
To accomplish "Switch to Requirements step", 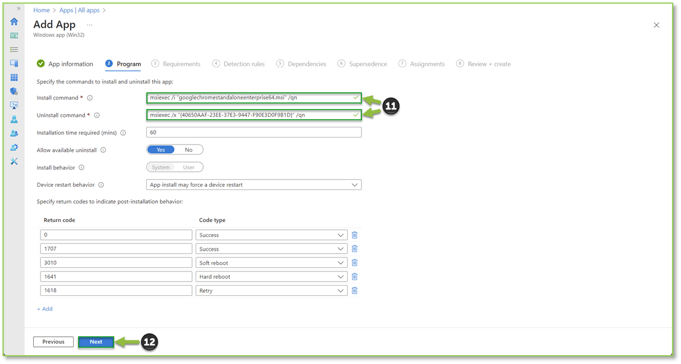I will [176, 64].
